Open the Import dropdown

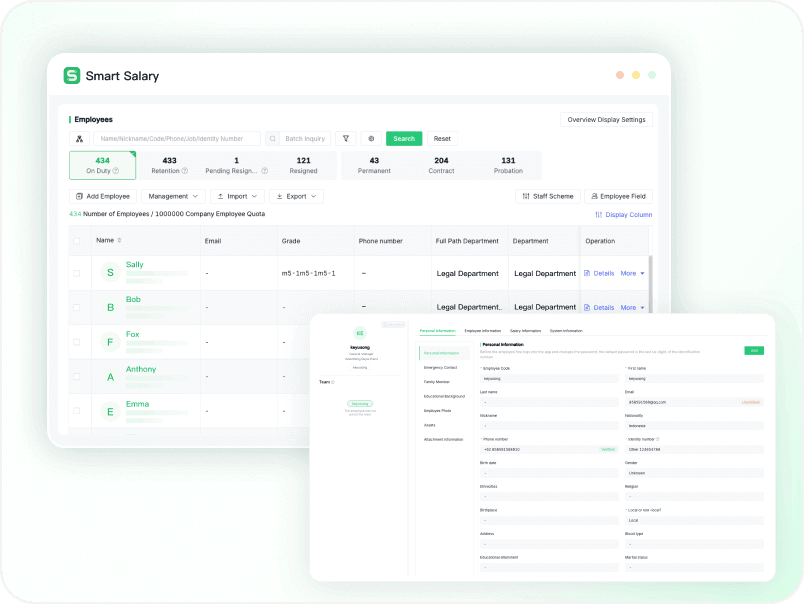[237, 196]
